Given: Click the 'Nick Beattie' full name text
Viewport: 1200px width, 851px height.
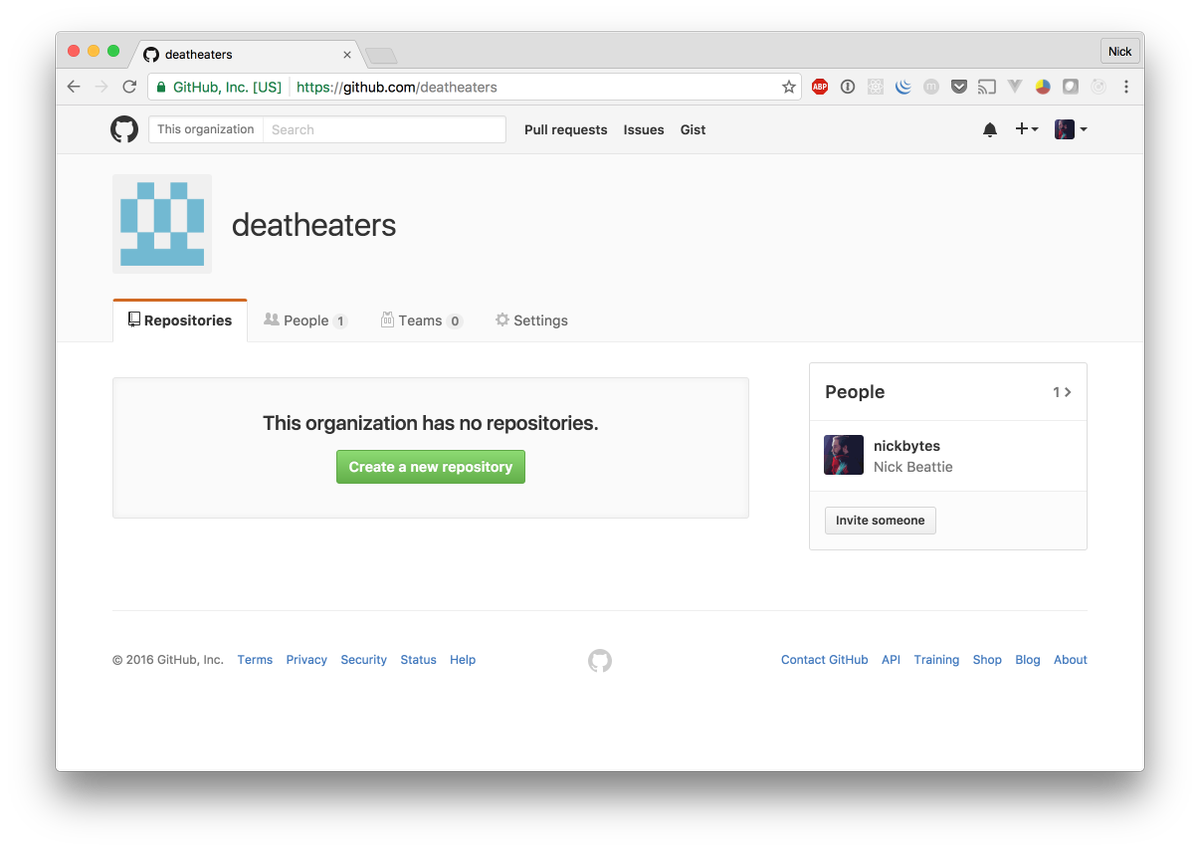Looking at the screenshot, I should pyautogui.click(x=913, y=467).
